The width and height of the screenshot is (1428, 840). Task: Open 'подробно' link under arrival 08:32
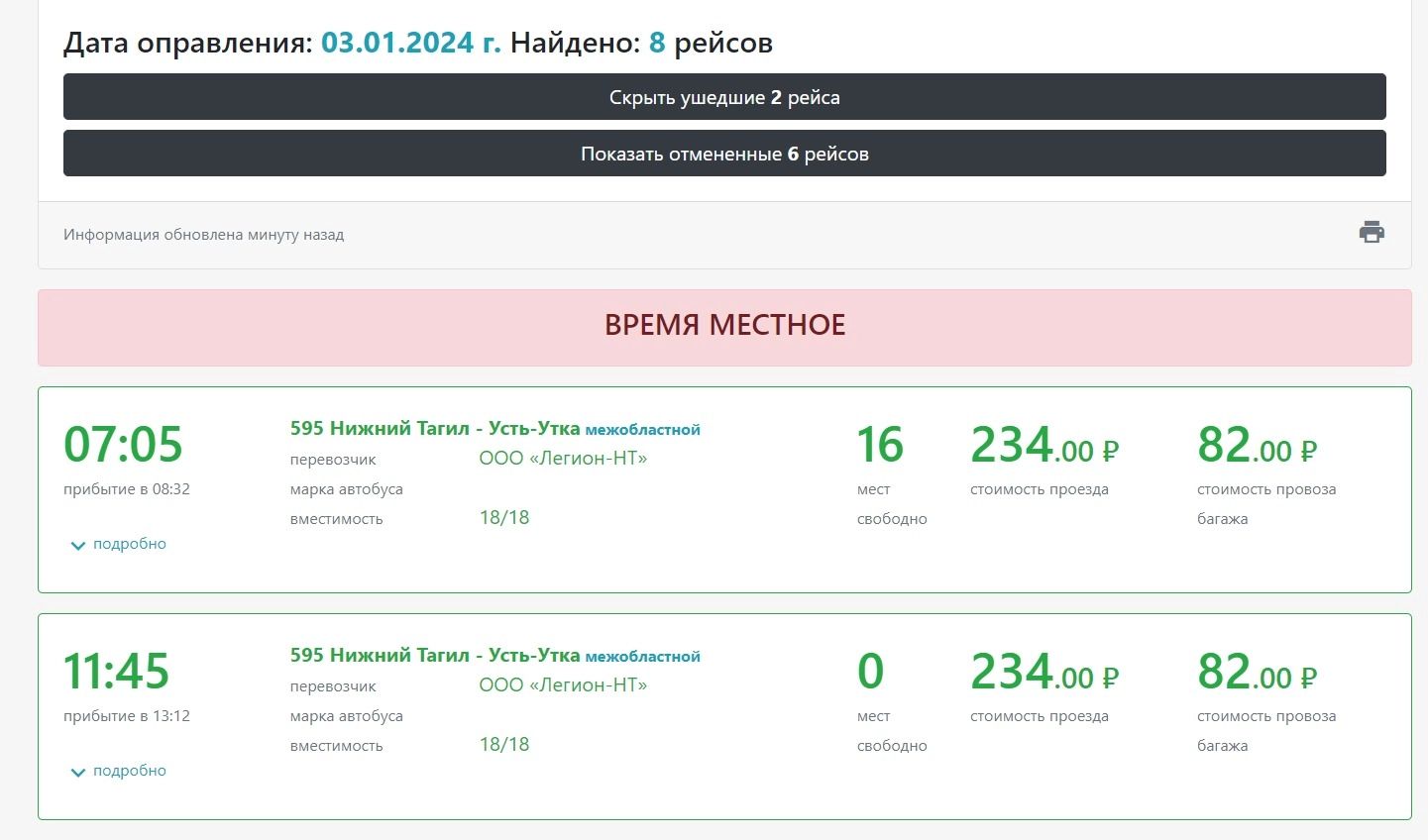(x=129, y=544)
